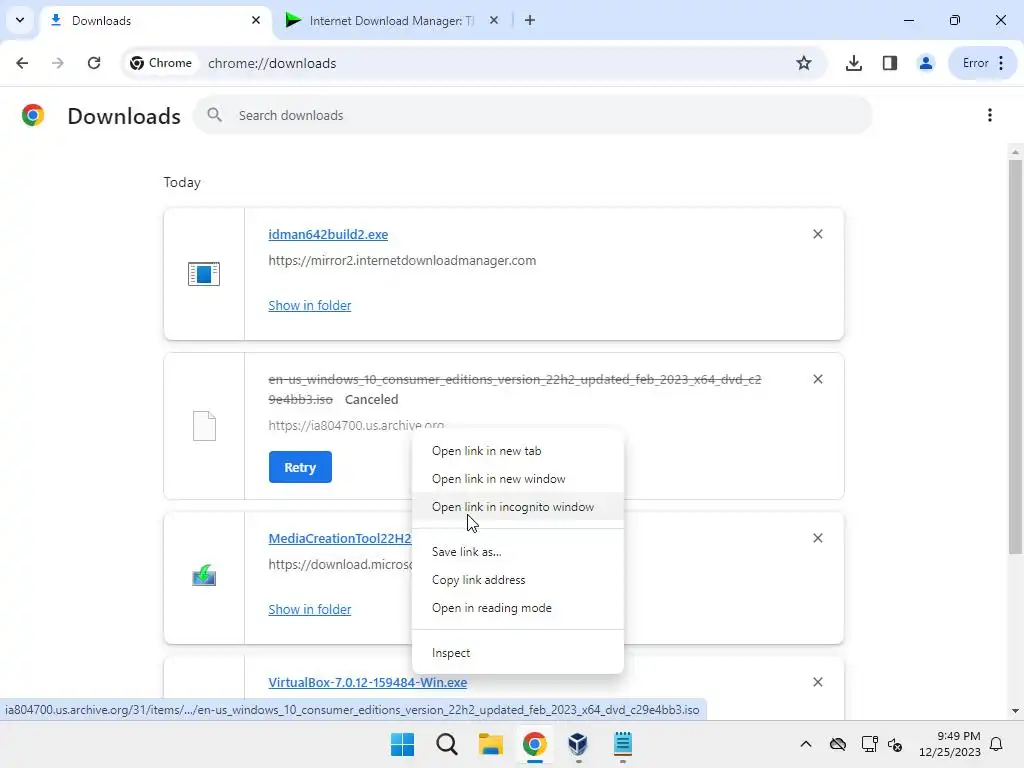Open the Chrome downloads tray icon
The image size is (1024, 768).
pyautogui.click(x=854, y=63)
